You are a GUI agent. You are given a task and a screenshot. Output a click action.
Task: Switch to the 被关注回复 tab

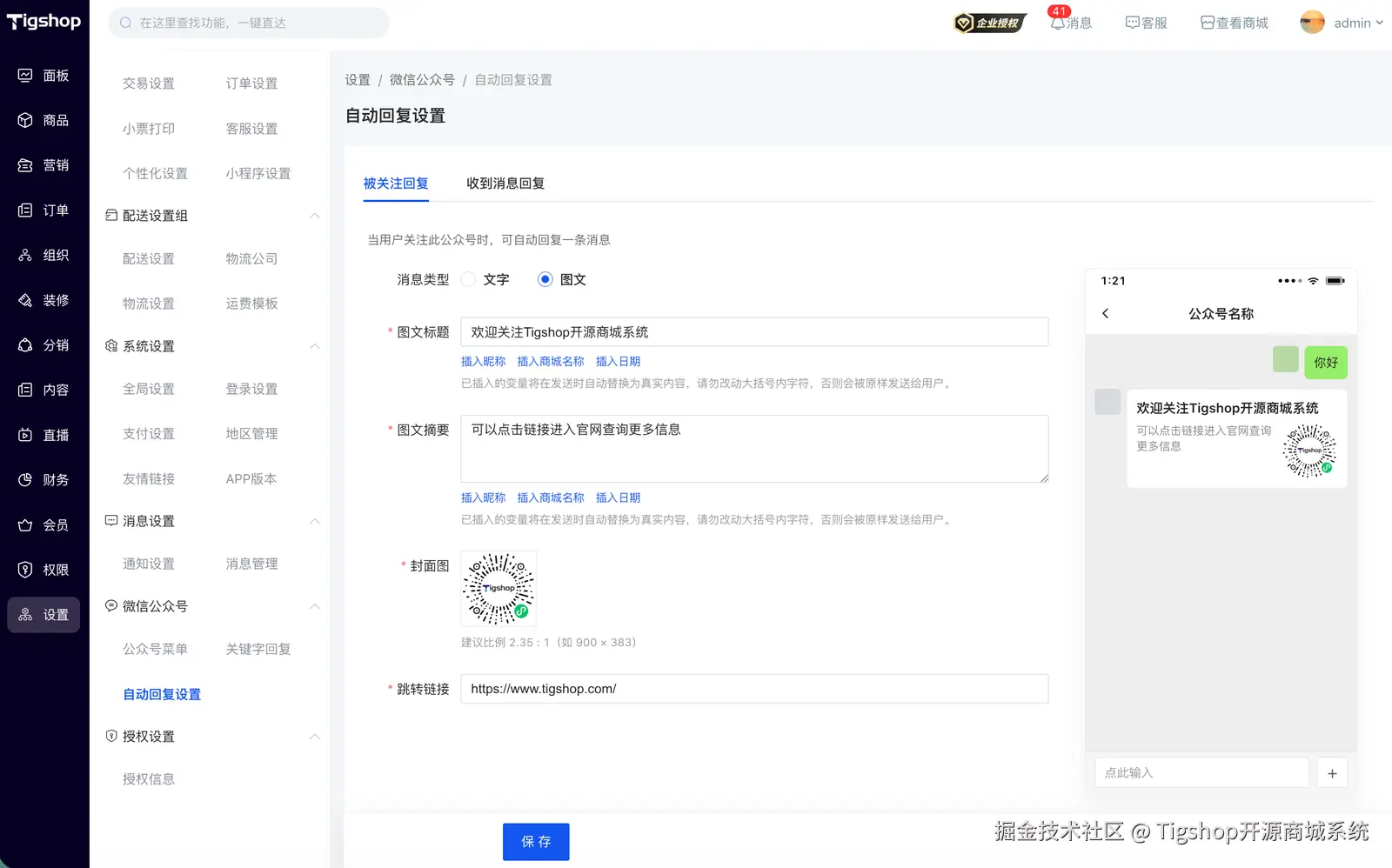click(x=396, y=184)
